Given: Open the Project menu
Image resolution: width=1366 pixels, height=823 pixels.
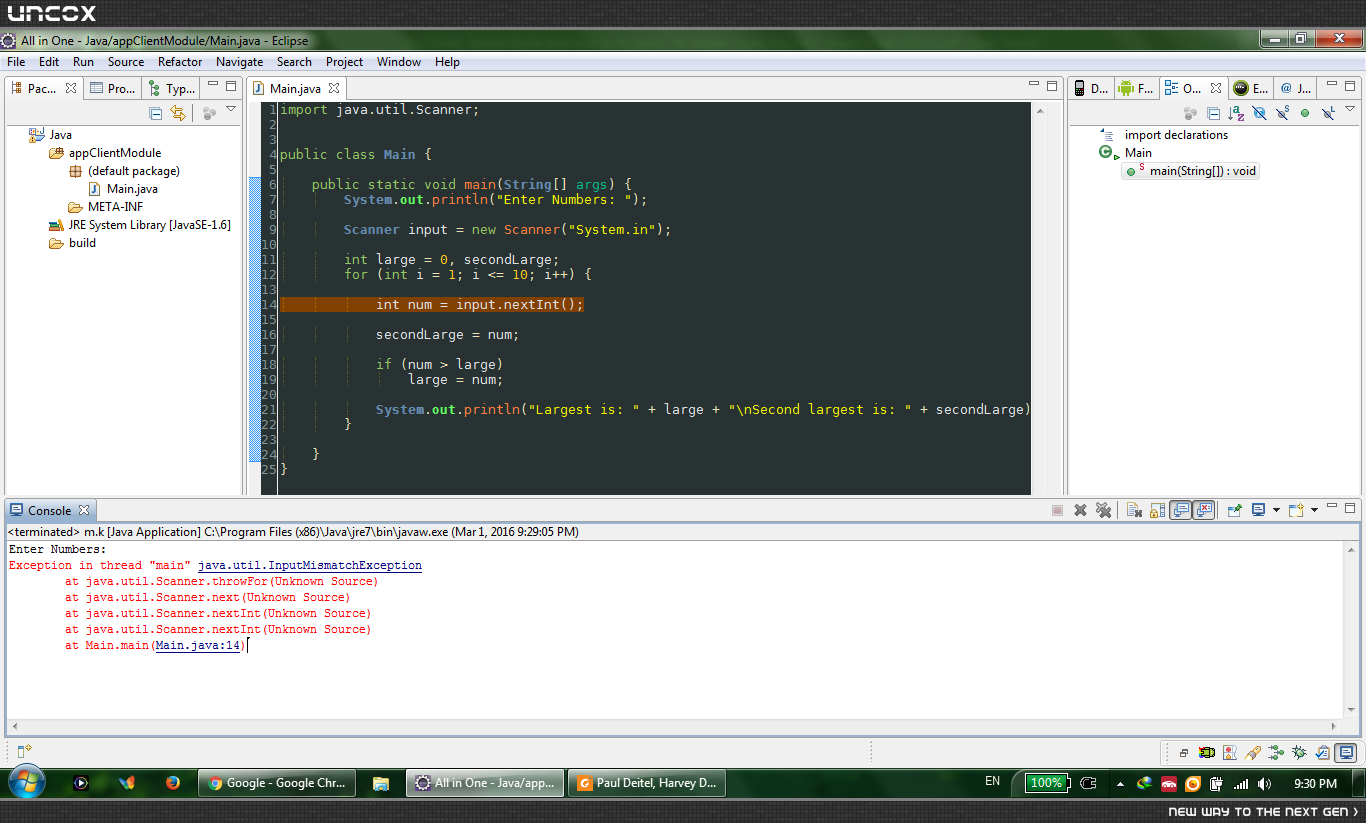Looking at the screenshot, I should click(345, 62).
